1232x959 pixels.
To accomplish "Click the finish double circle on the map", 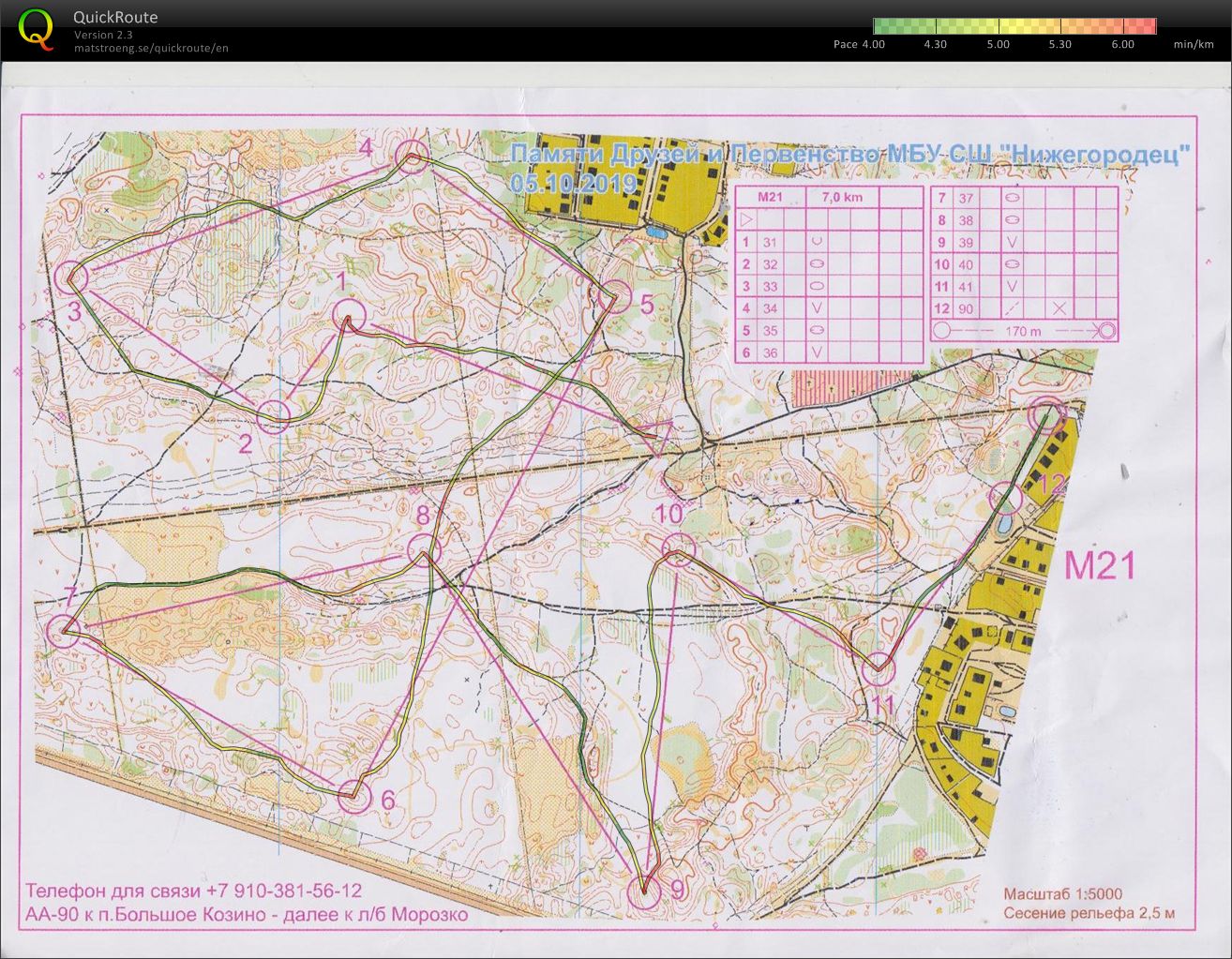I will [x=1047, y=412].
